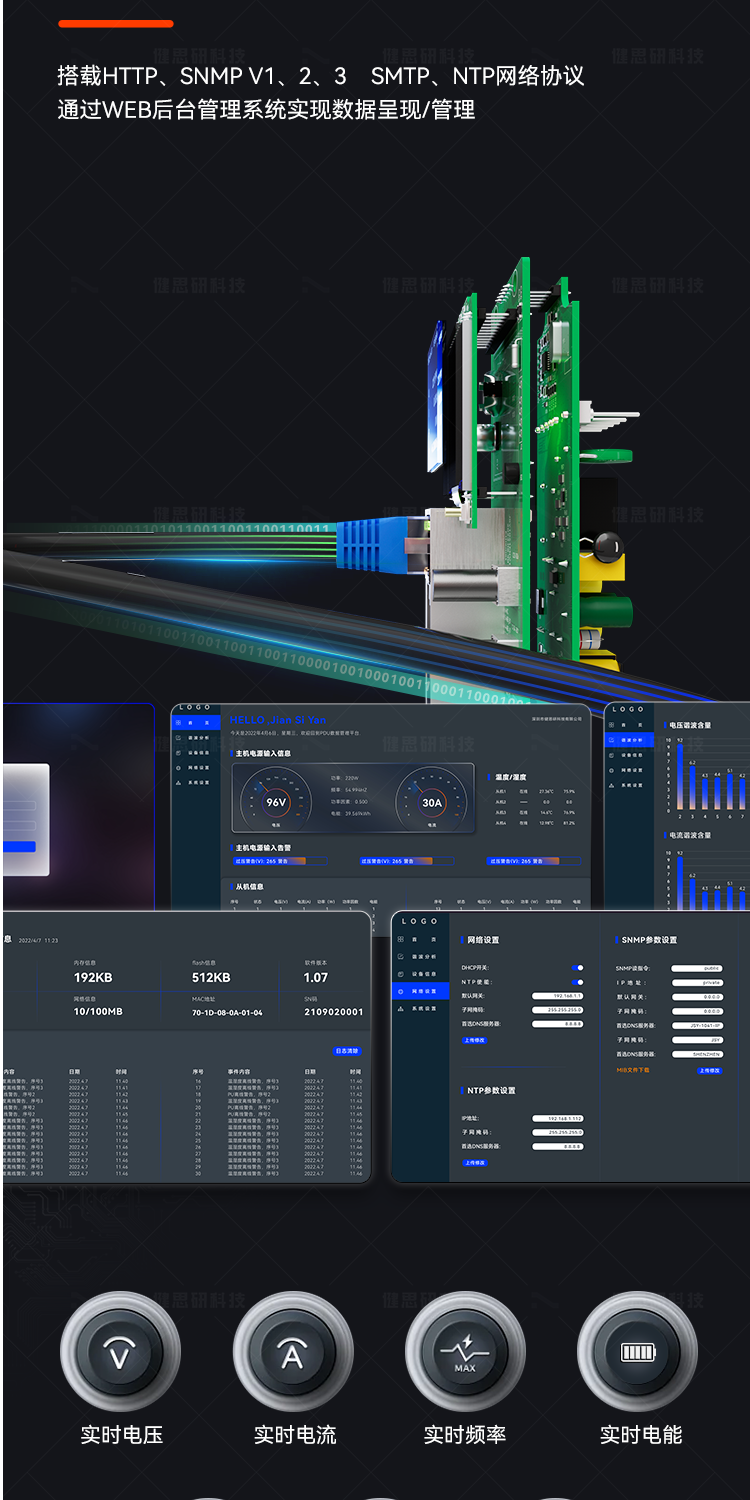The image size is (750, 1500).
Task: Click the 实时电流 ammeter icon
Action: (292, 1354)
